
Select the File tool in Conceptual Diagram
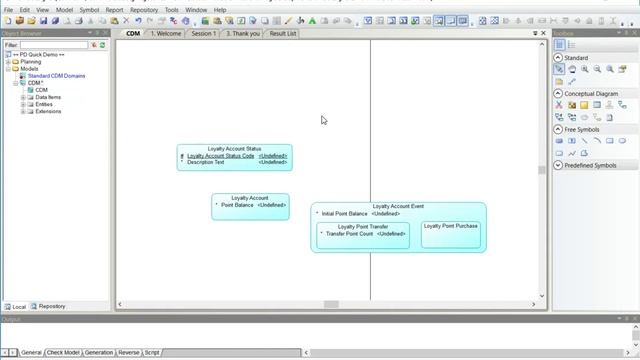click(x=610, y=118)
